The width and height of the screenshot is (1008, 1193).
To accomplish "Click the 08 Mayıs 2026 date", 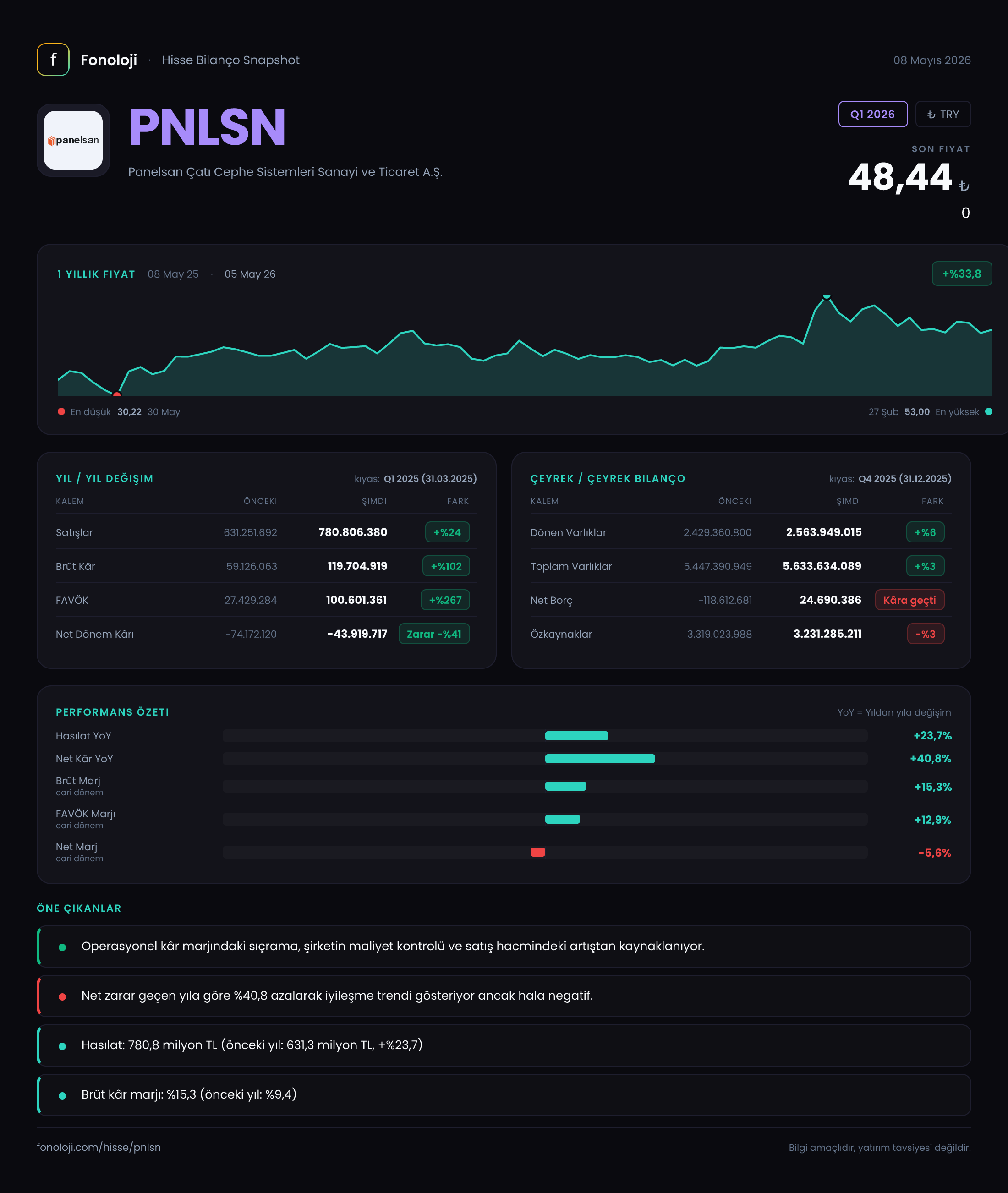I will [932, 60].
